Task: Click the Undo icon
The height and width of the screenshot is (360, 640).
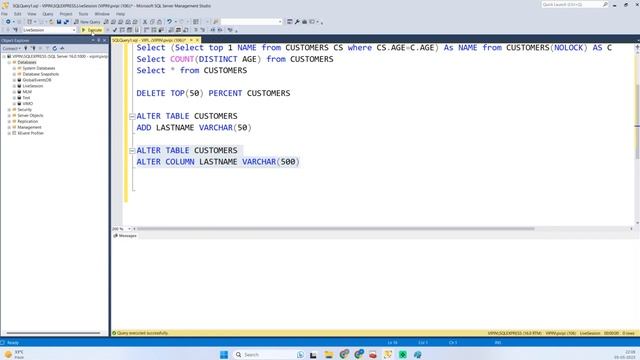Action: pos(169,22)
